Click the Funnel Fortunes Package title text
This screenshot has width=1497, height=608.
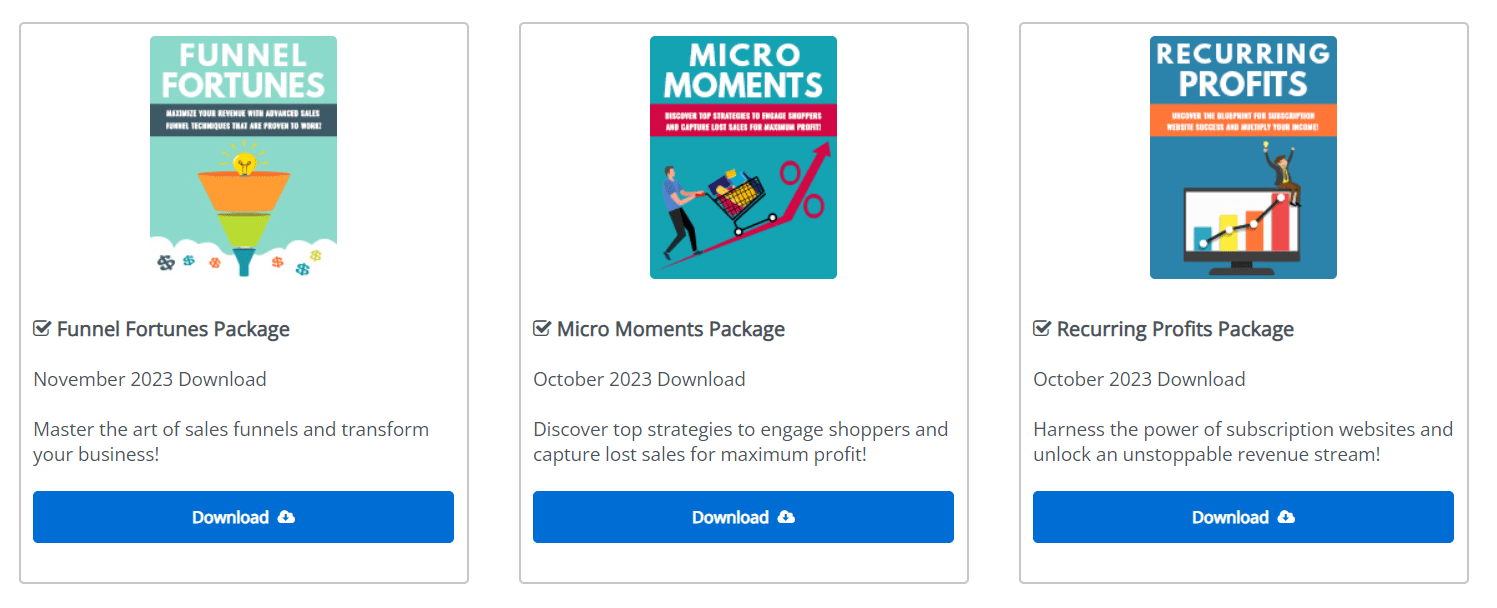point(173,329)
